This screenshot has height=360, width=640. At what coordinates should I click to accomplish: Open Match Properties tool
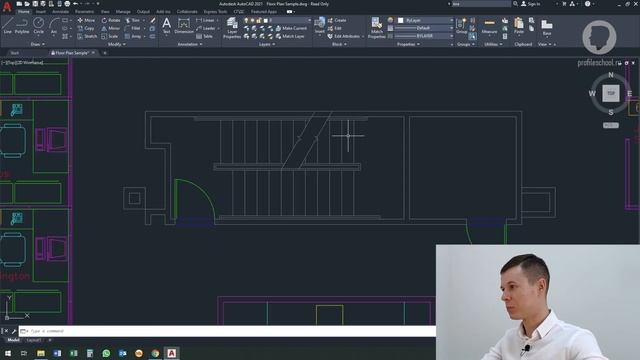click(376, 28)
